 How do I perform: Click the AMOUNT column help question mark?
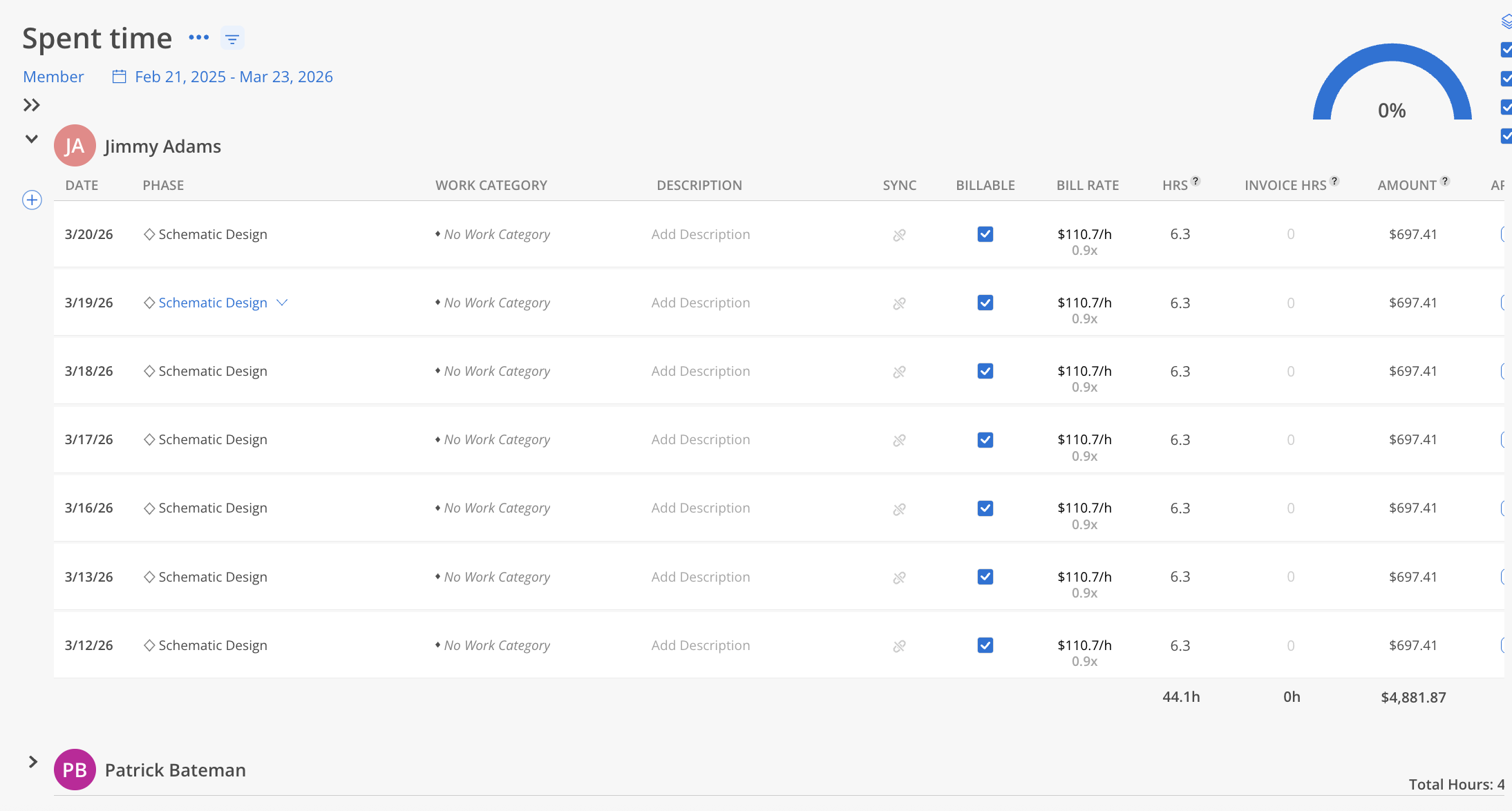click(x=1445, y=181)
